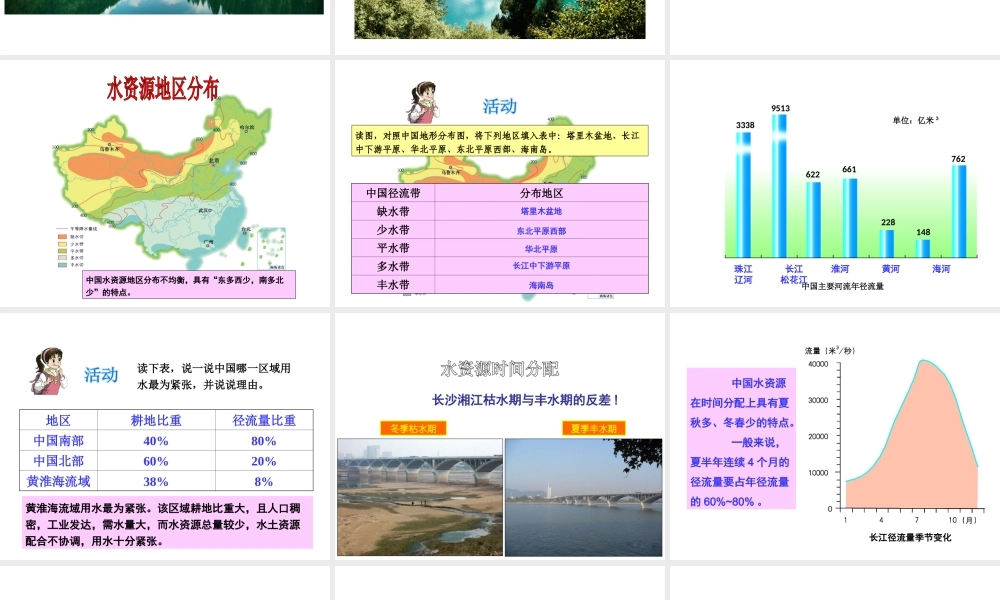The height and width of the screenshot is (600, 1000).
Task: Click the gray title 水资源时间分配
Action: 499,369
